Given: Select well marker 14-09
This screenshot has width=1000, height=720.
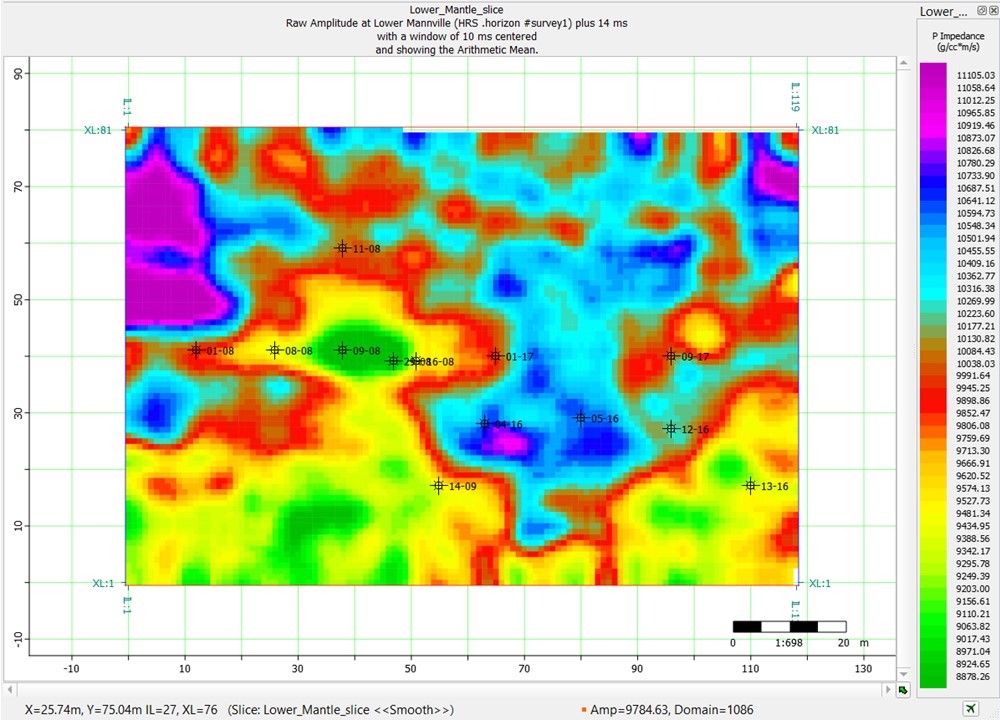Looking at the screenshot, I should pos(438,485).
